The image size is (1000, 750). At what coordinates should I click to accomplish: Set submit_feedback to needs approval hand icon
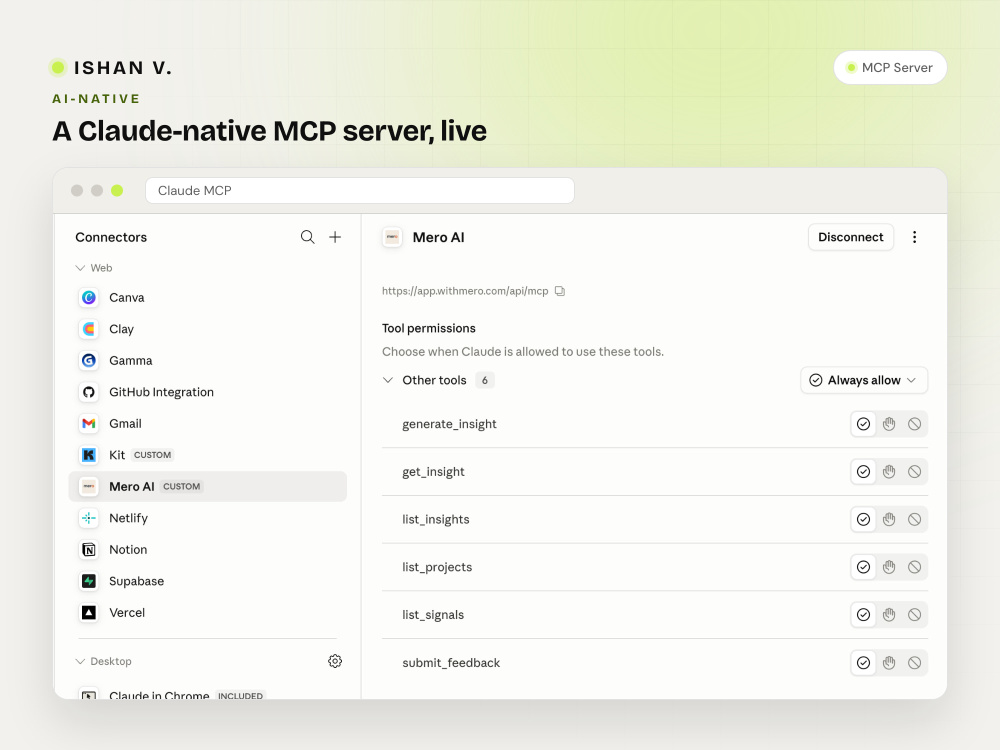[x=889, y=663]
